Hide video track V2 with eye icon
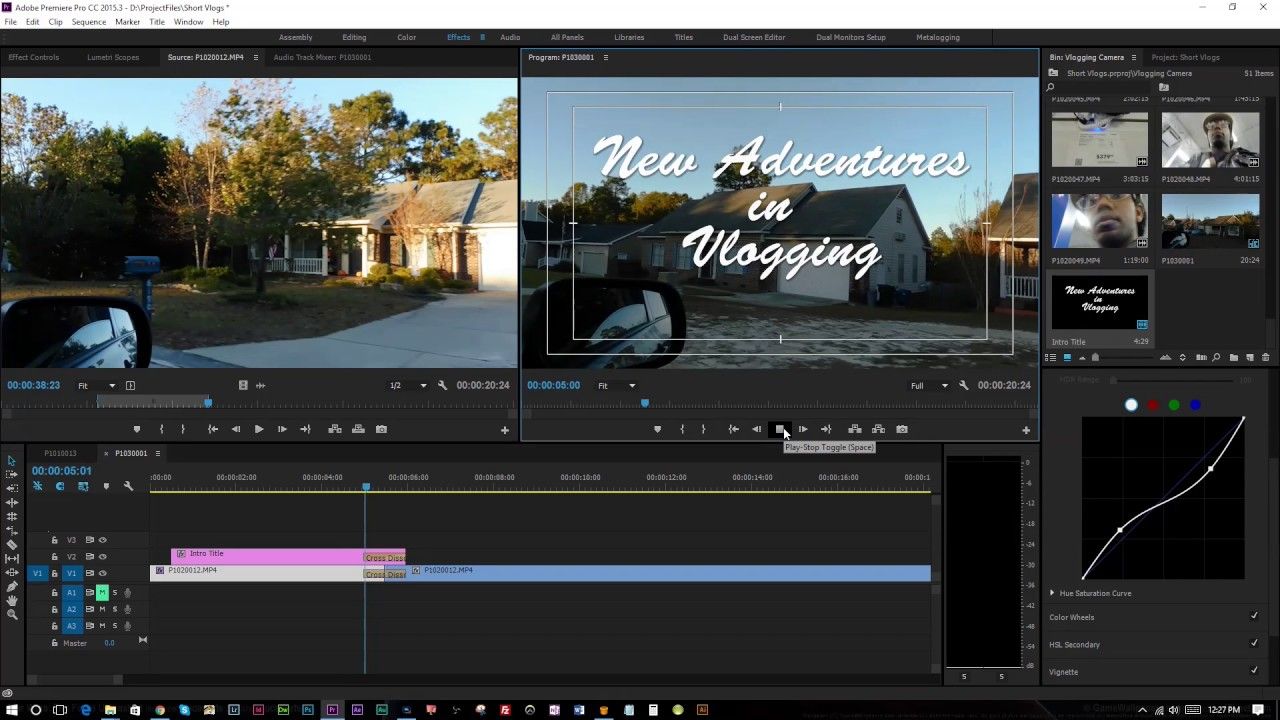 pyautogui.click(x=102, y=557)
